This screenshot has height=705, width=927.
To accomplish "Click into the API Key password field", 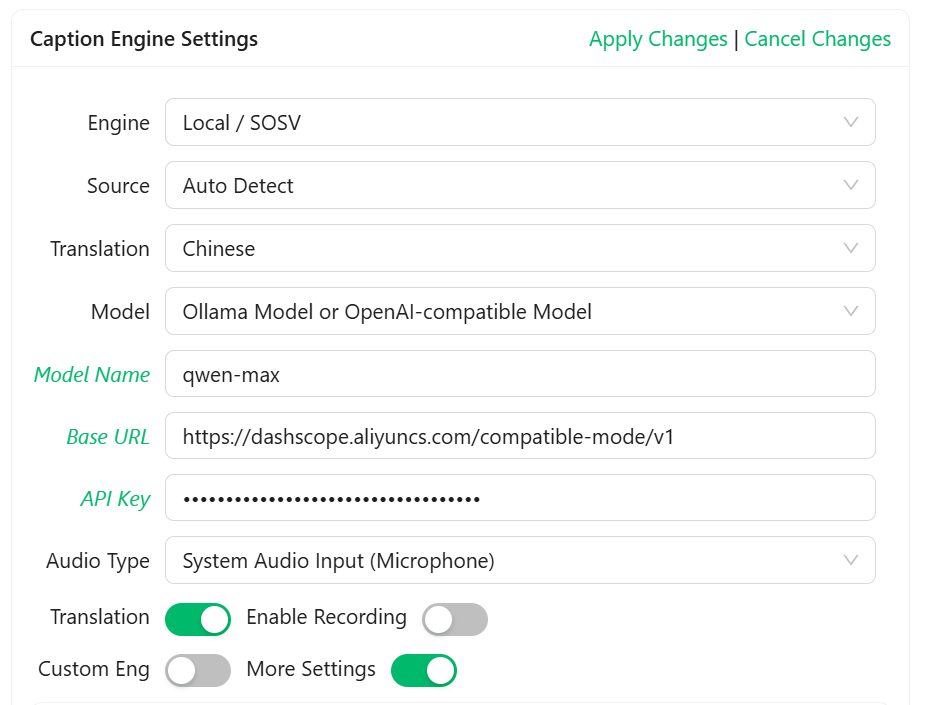I will (520, 498).
